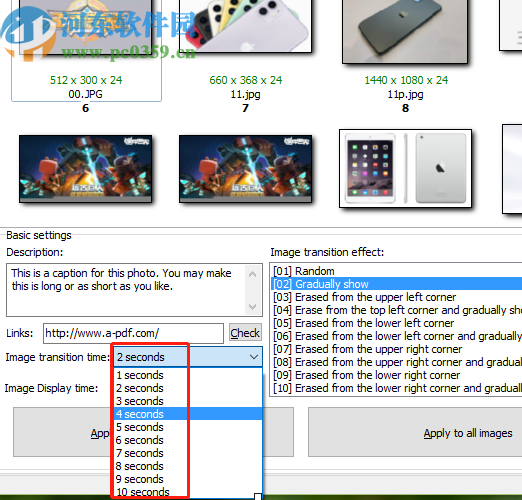
Task: Select [04] Erase from top left corner and gradually show
Action: pyautogui.click(x=396, y=310)
